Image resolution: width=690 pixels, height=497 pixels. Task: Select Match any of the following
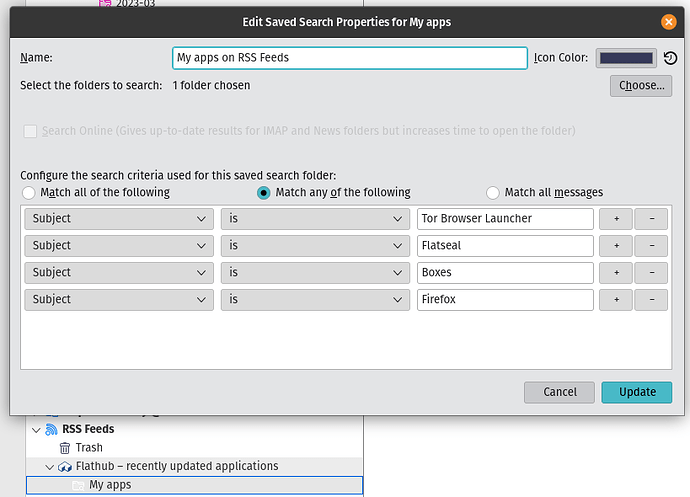(x=264, y=193)
